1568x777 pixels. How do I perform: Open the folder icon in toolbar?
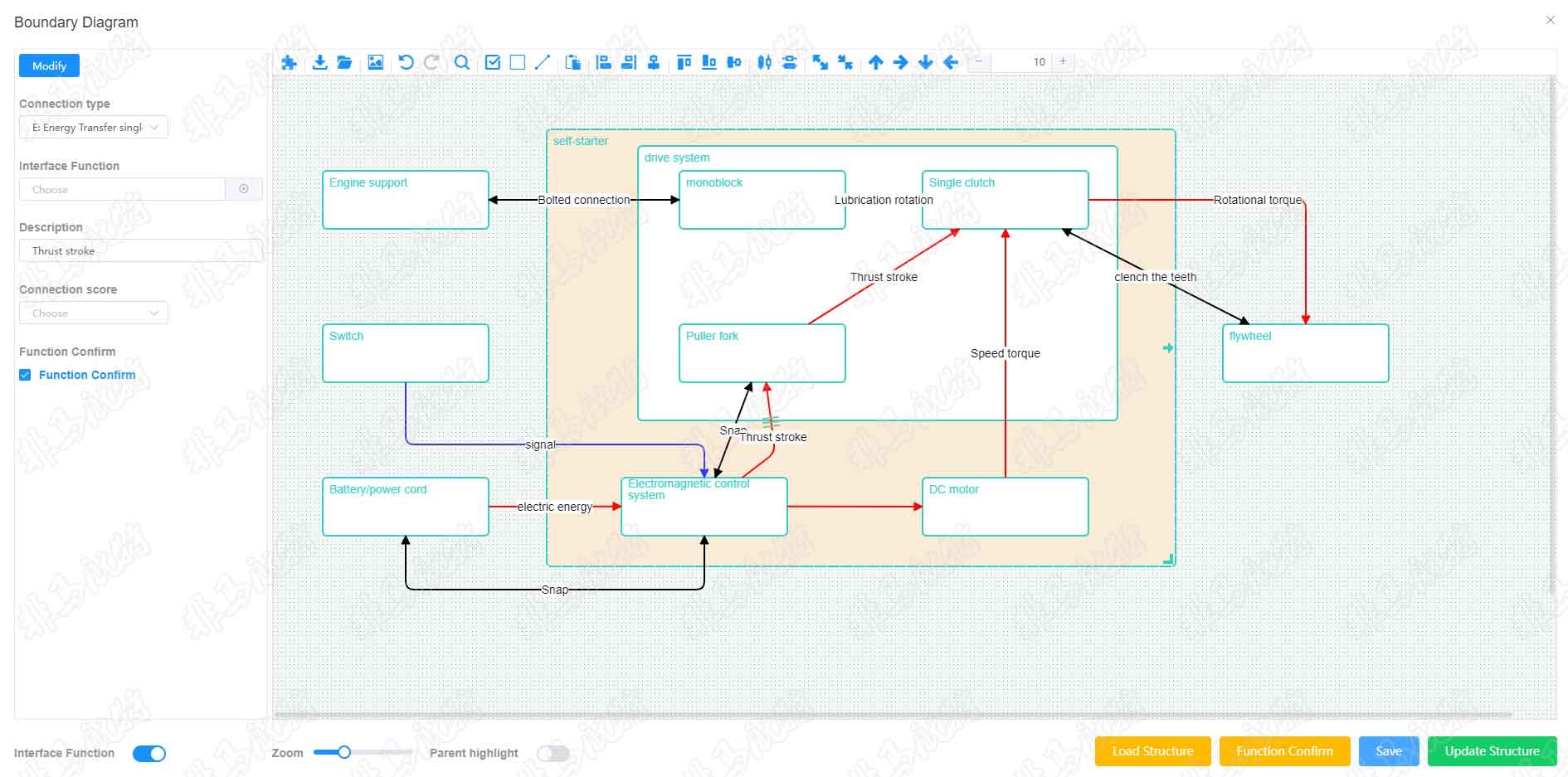(x=345, y=62)
